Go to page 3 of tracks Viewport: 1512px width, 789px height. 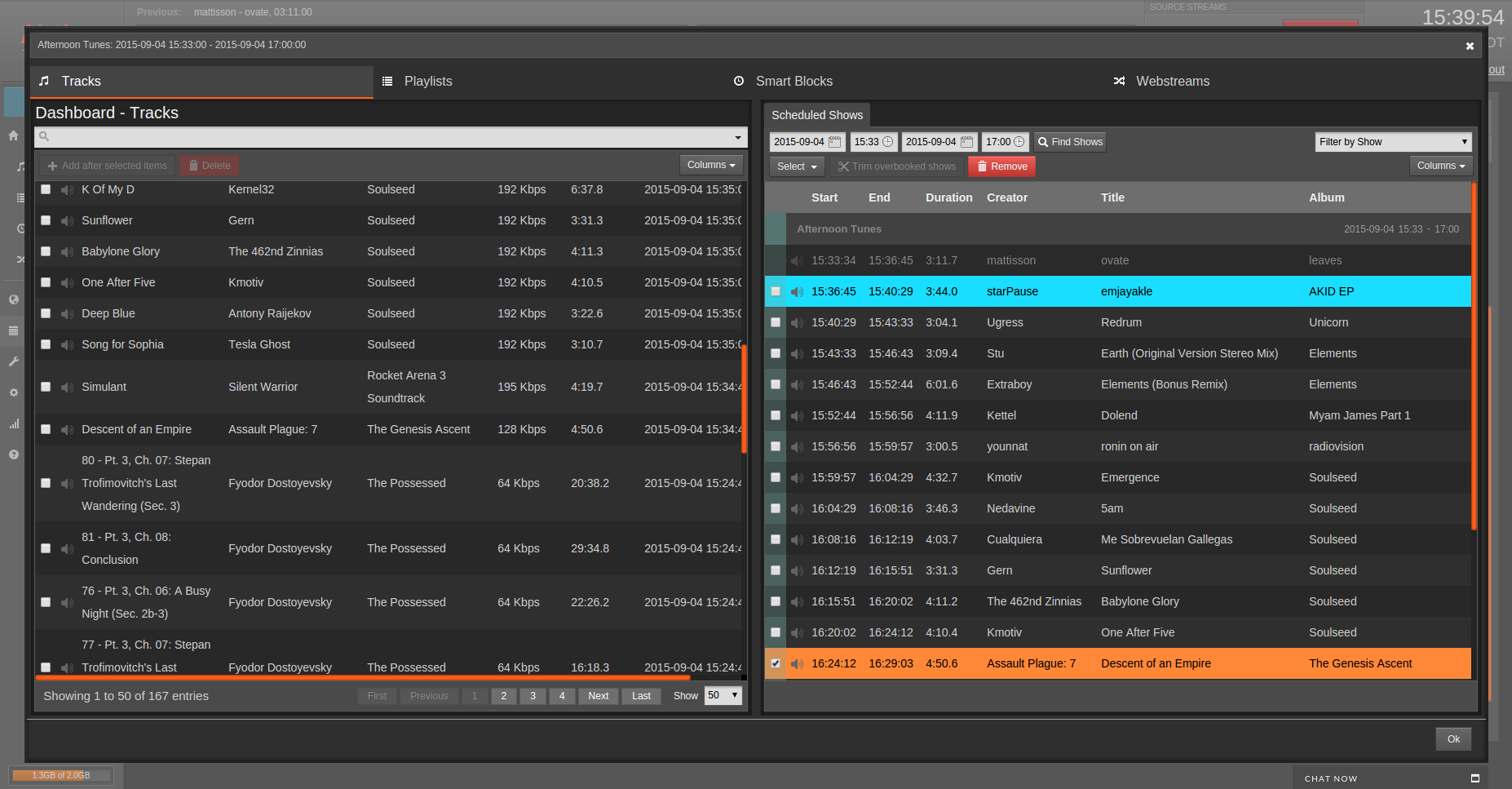click(533, 696)
